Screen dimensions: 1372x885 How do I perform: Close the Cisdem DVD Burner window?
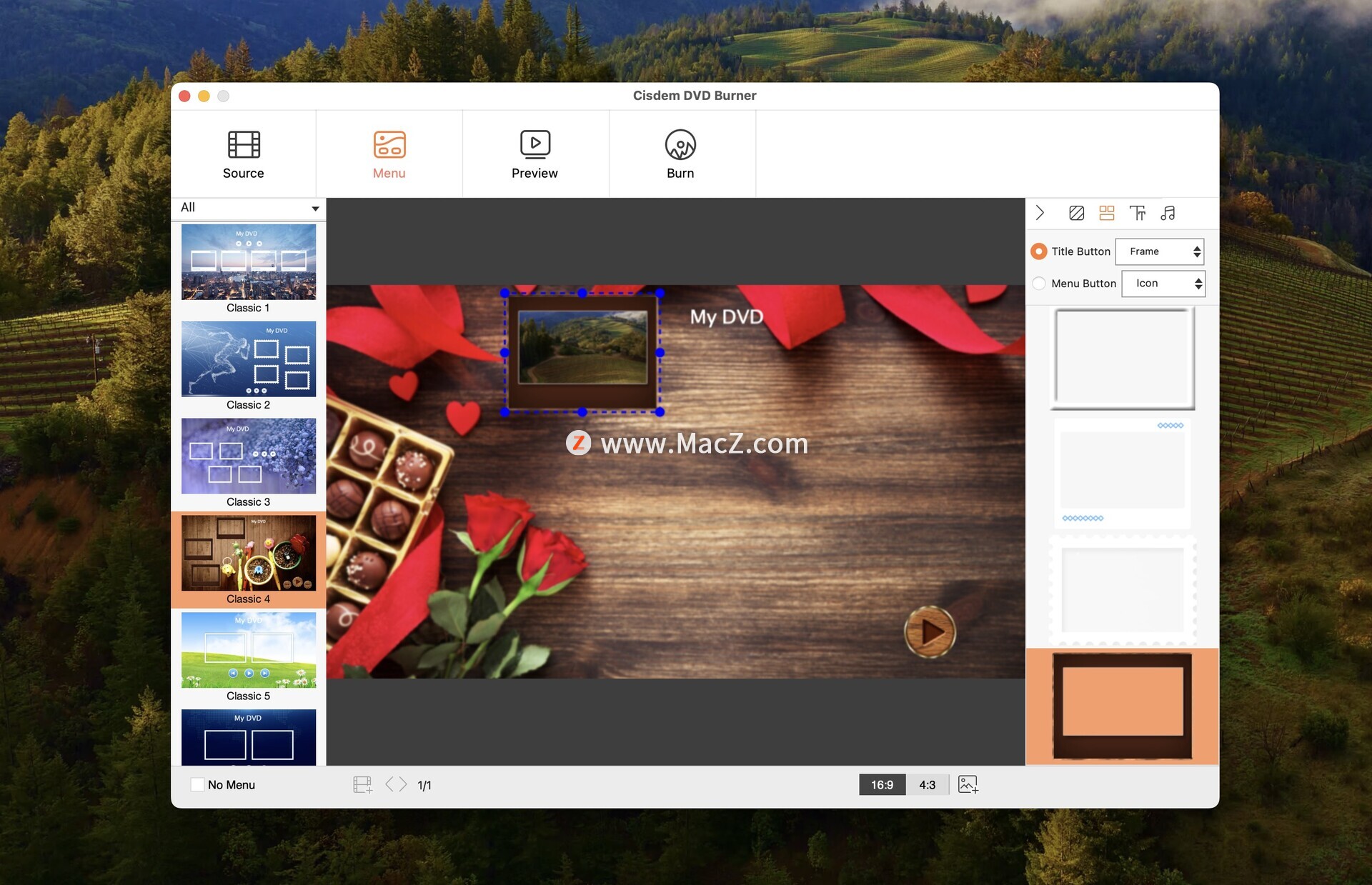click(184, 96)
